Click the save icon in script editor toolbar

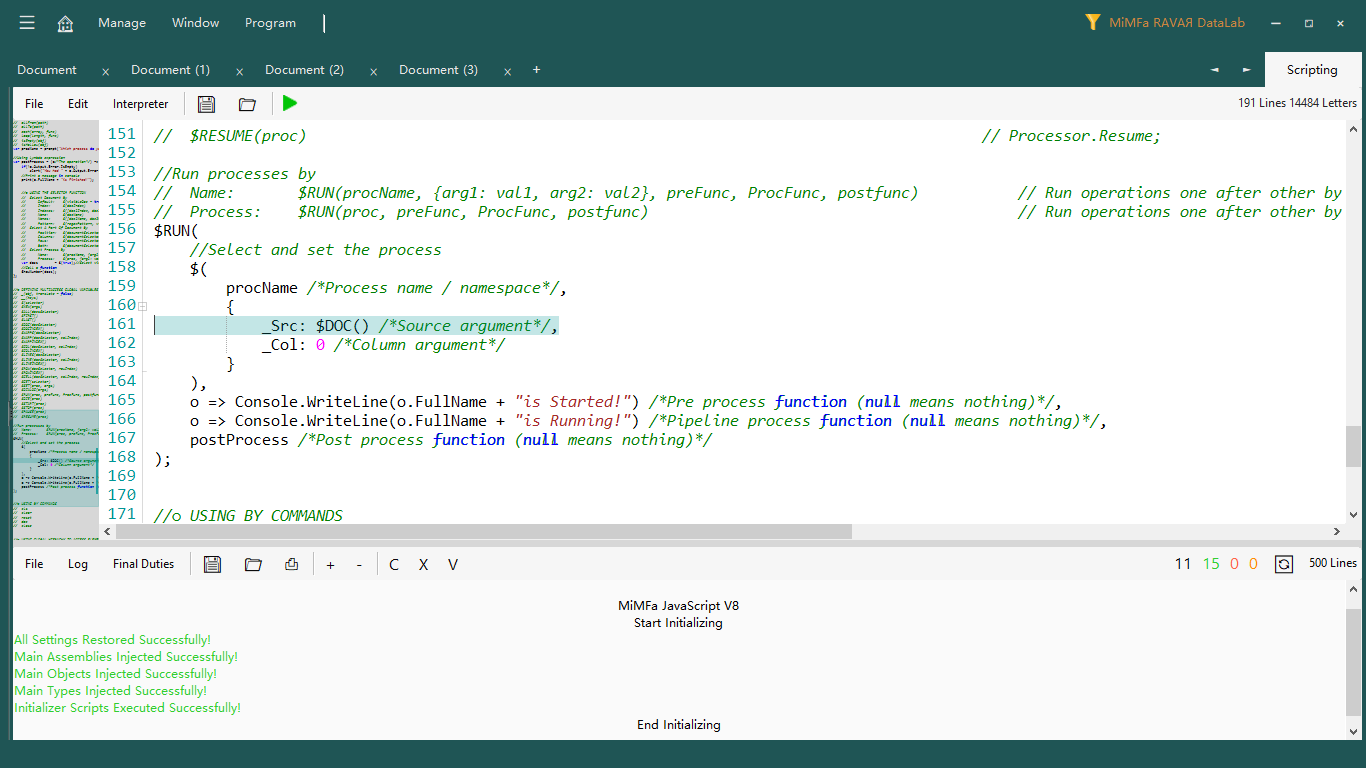click(x=206, y=104)
